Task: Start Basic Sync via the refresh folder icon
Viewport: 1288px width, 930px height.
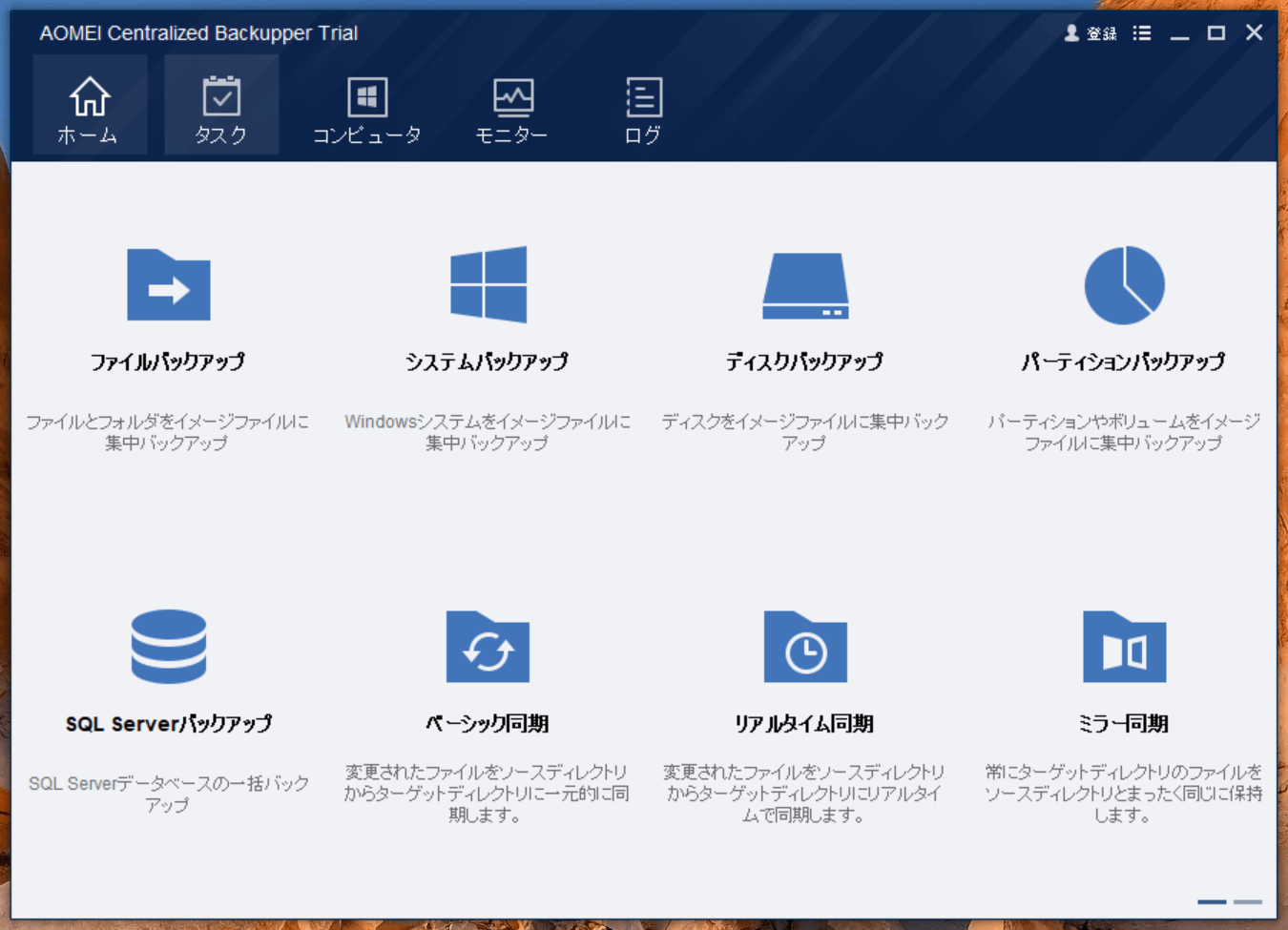Action: (488, 647)
